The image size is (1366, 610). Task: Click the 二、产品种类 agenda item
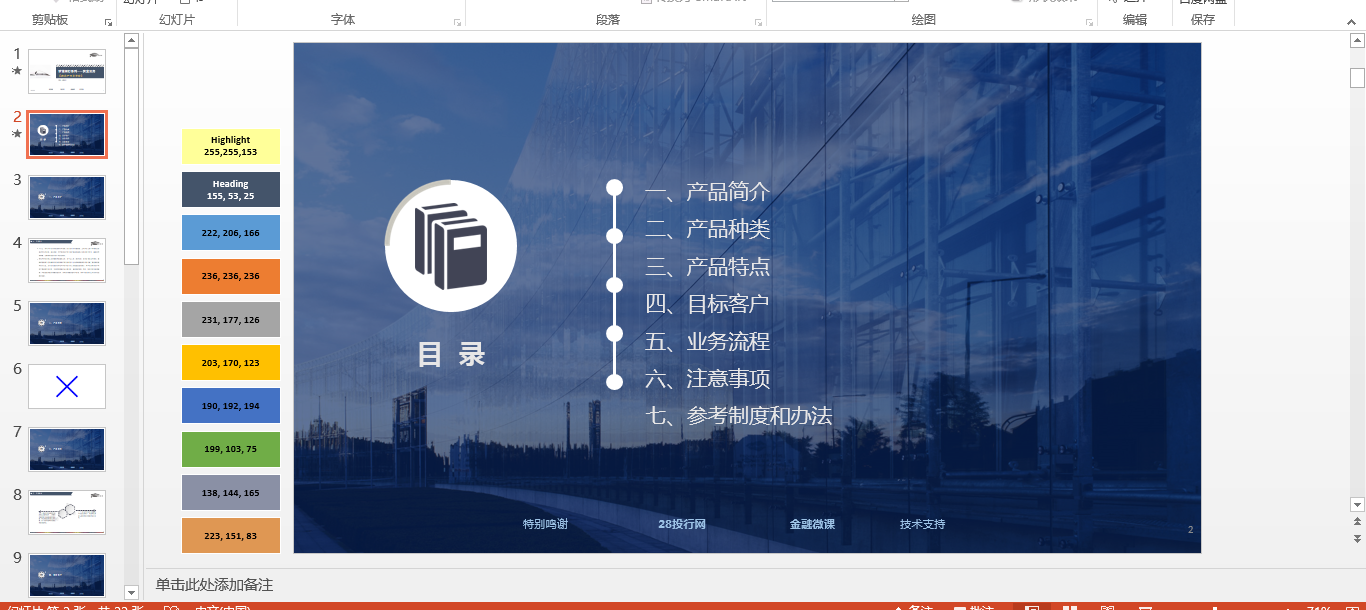[x=708, y=229]
